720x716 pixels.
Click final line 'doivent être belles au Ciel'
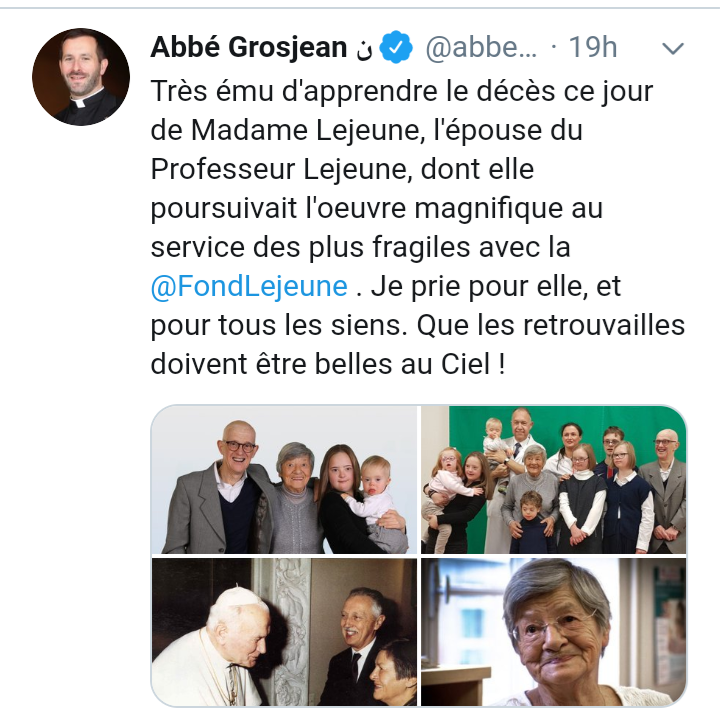[321, 364]
